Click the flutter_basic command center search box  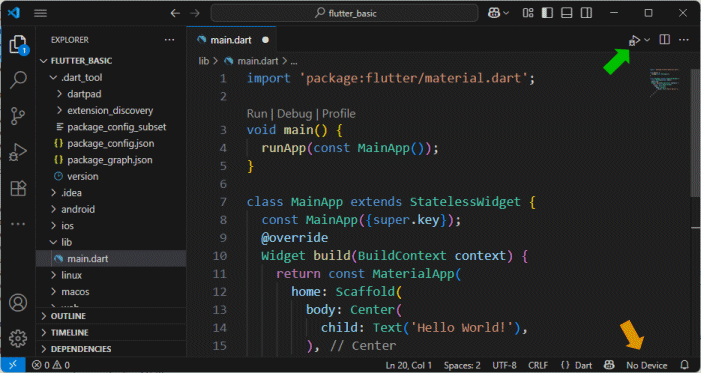(x=344, y=13)
